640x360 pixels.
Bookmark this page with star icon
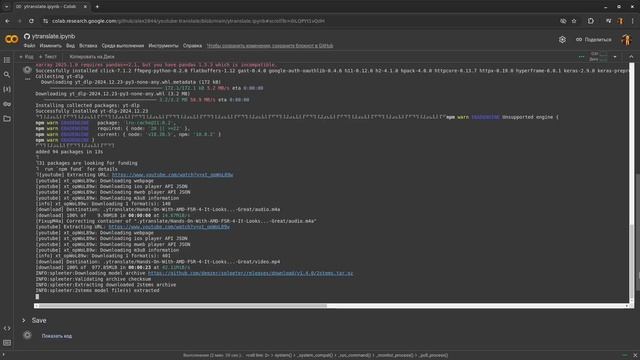point(574,21)
